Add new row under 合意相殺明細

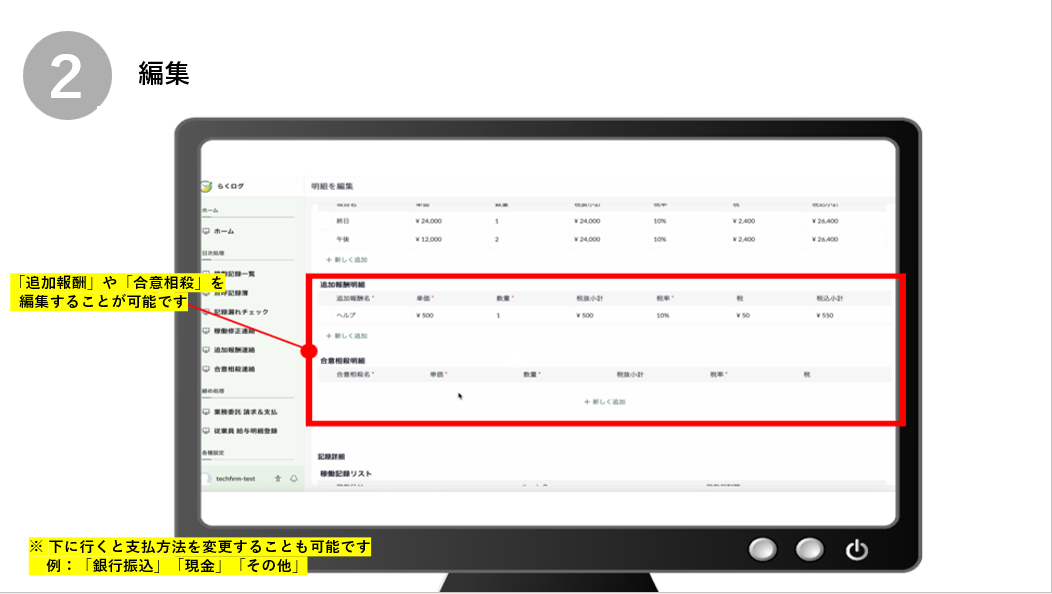point(605,401)
